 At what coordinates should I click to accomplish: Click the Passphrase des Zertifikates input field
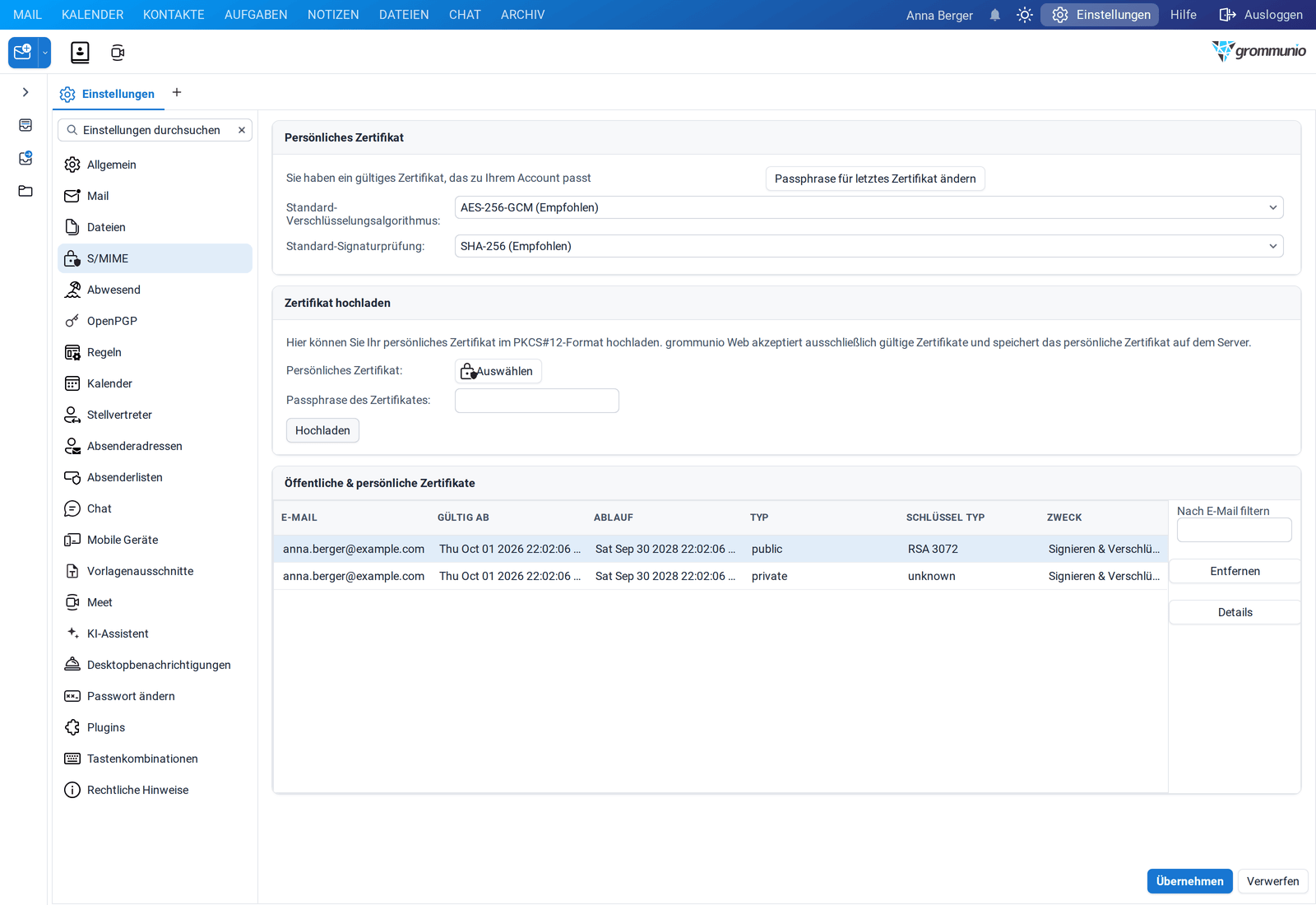tap(537, 401)
